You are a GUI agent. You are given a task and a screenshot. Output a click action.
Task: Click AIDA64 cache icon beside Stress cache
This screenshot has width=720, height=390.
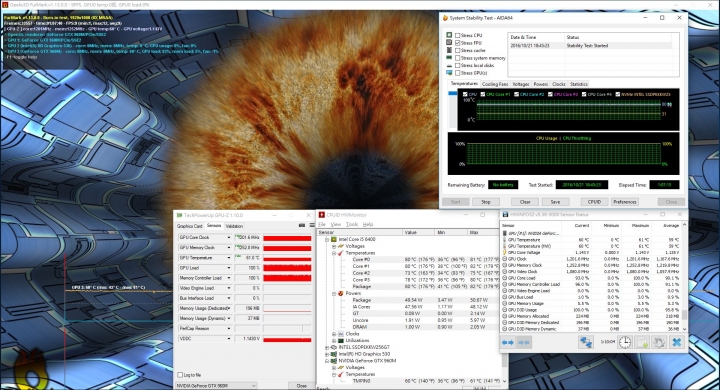449,50
